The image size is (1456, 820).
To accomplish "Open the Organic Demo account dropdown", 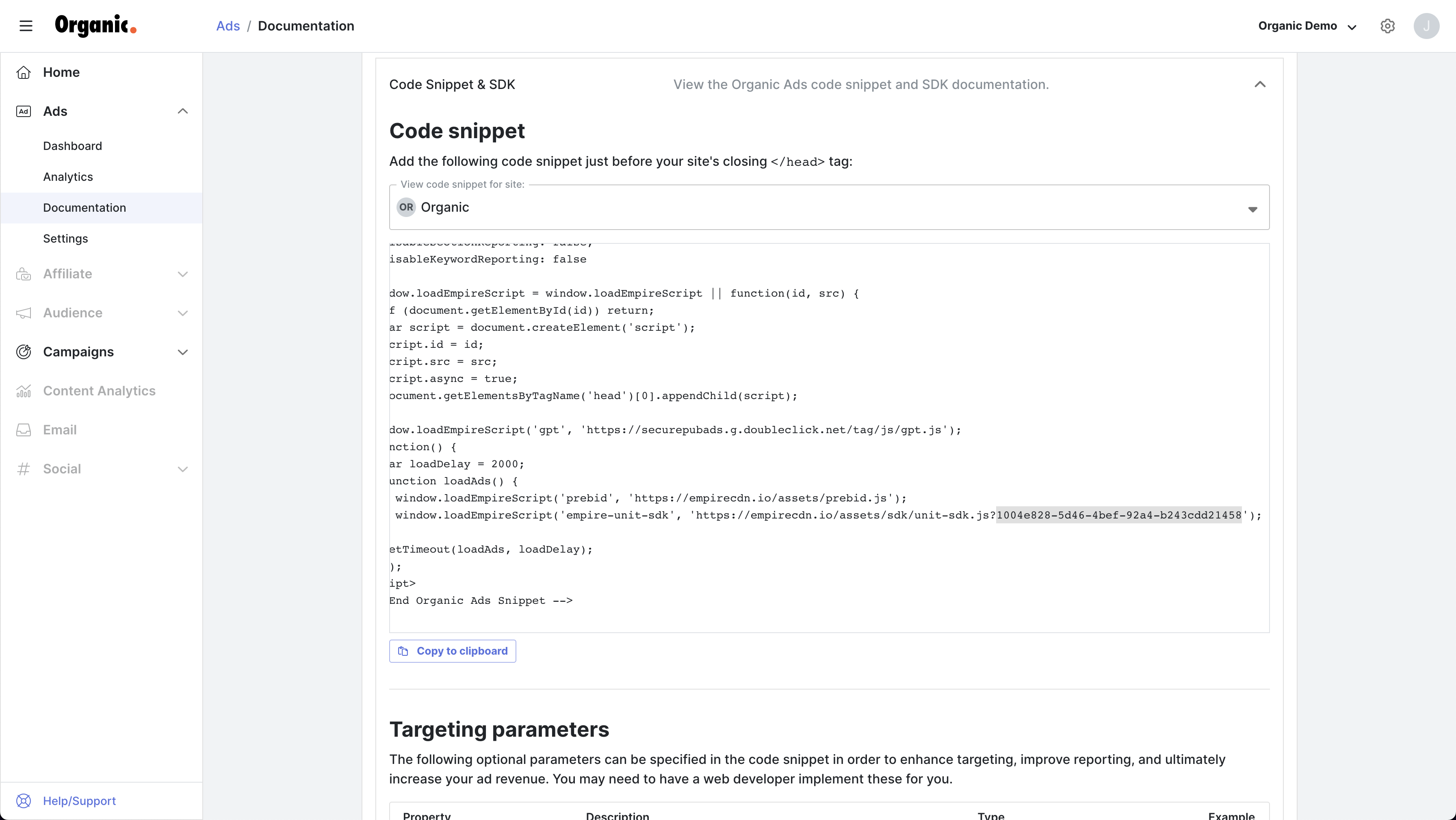I will click(x=1307, y=26).
